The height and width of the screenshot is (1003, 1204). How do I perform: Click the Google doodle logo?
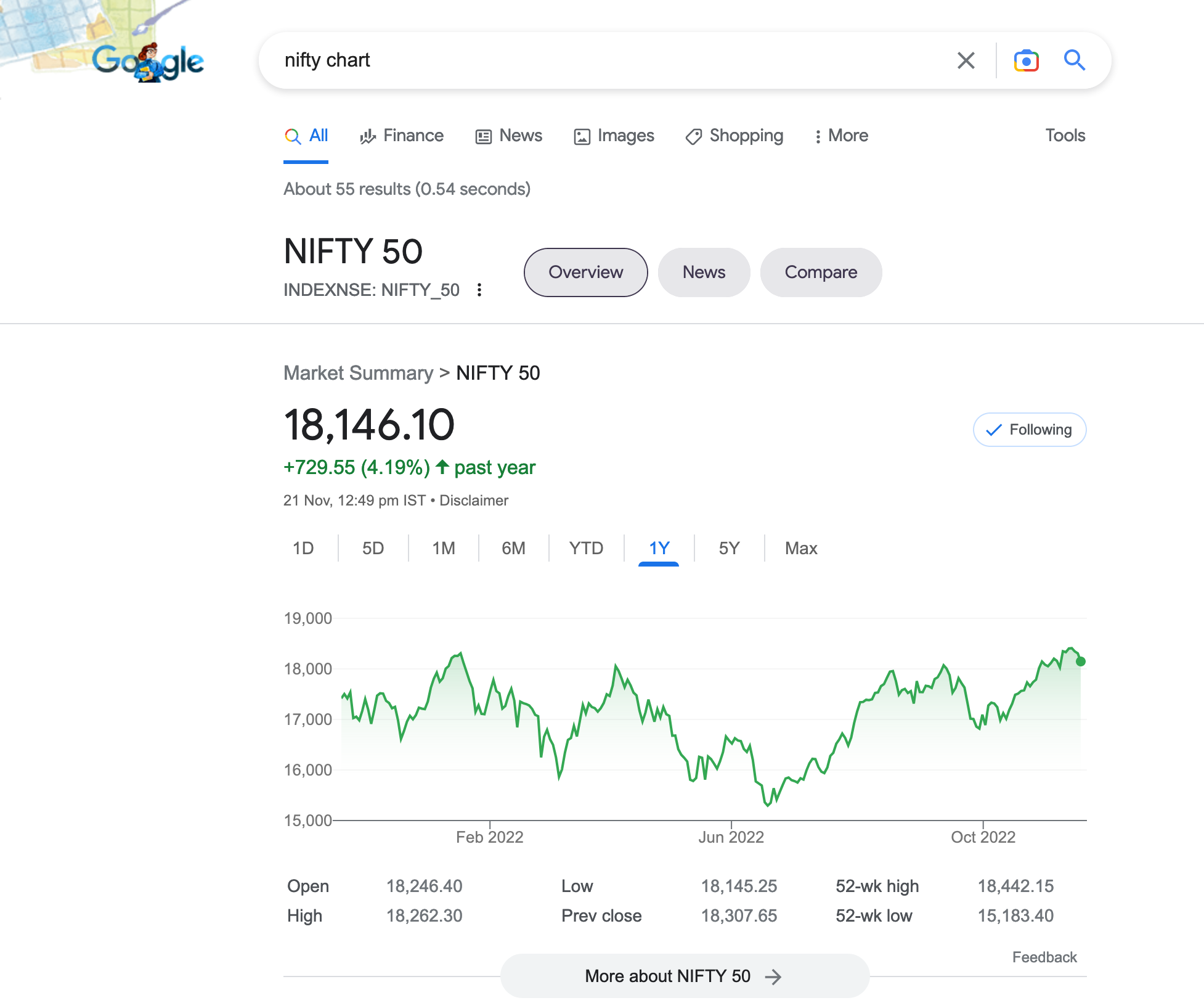click(x=148, y=62)
